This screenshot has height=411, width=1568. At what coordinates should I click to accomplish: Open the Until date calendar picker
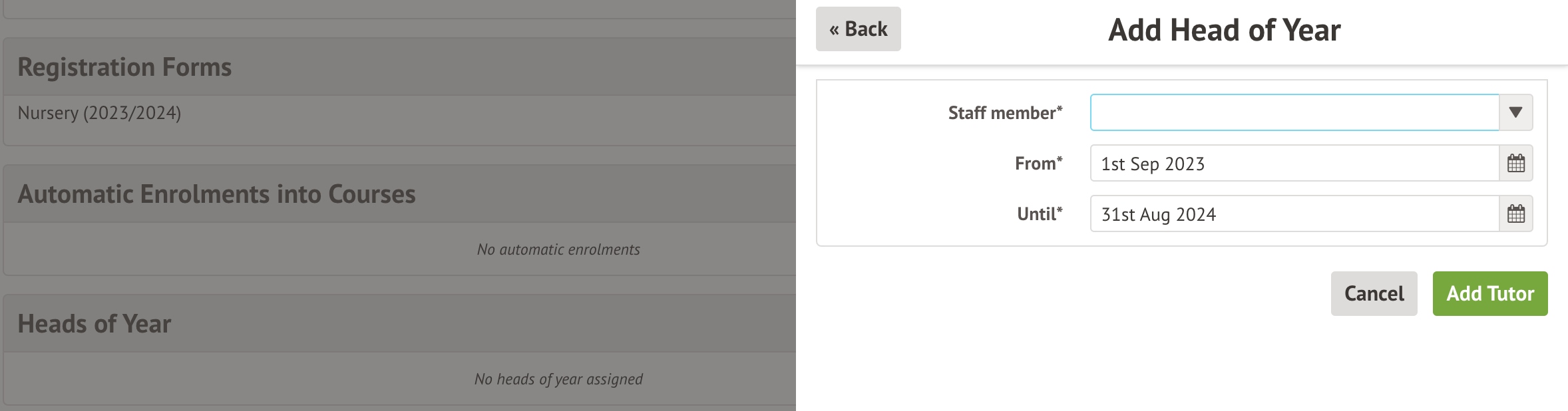(x=1515, y=213)
